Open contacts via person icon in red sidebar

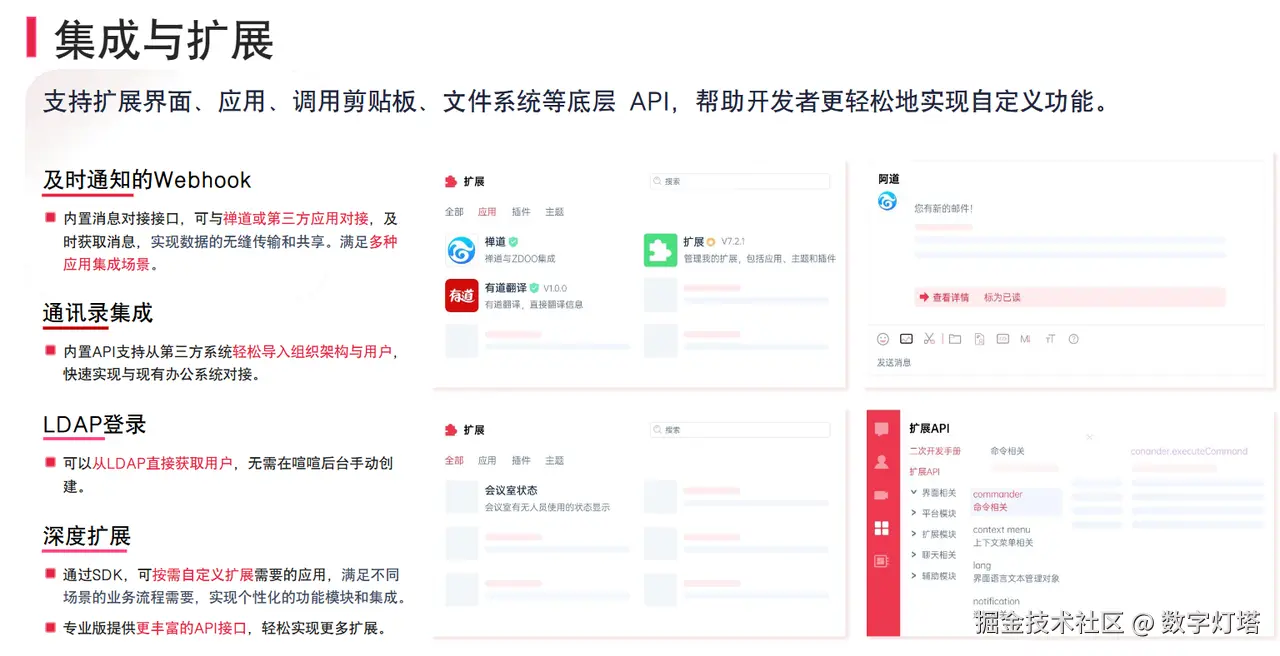coord(881,462)
